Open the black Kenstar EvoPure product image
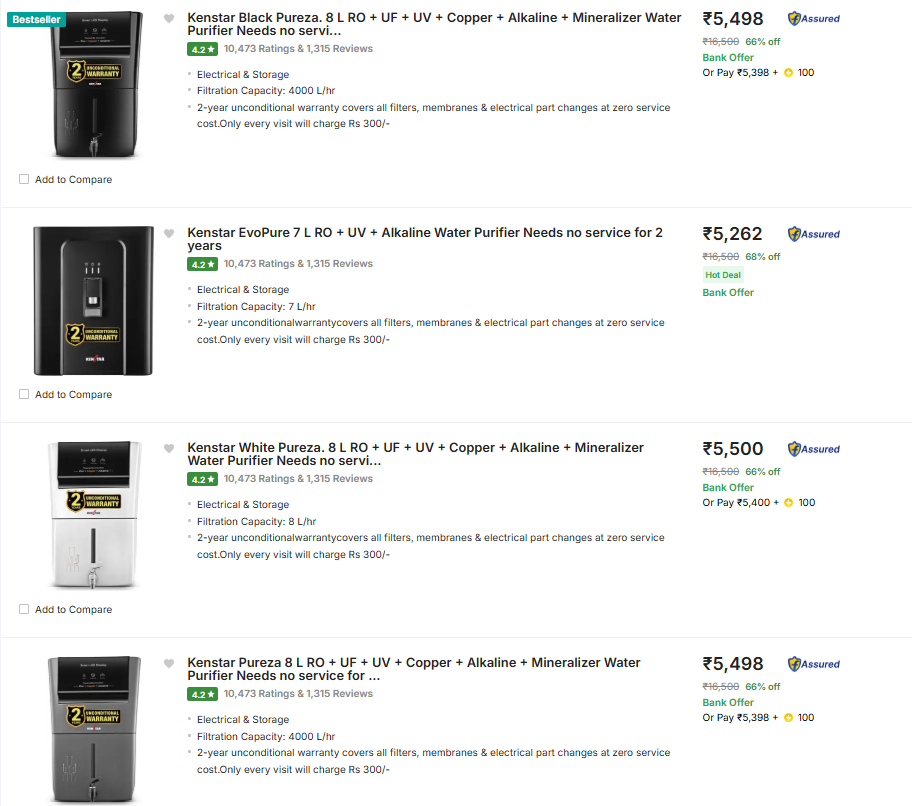 click(93, 301)
